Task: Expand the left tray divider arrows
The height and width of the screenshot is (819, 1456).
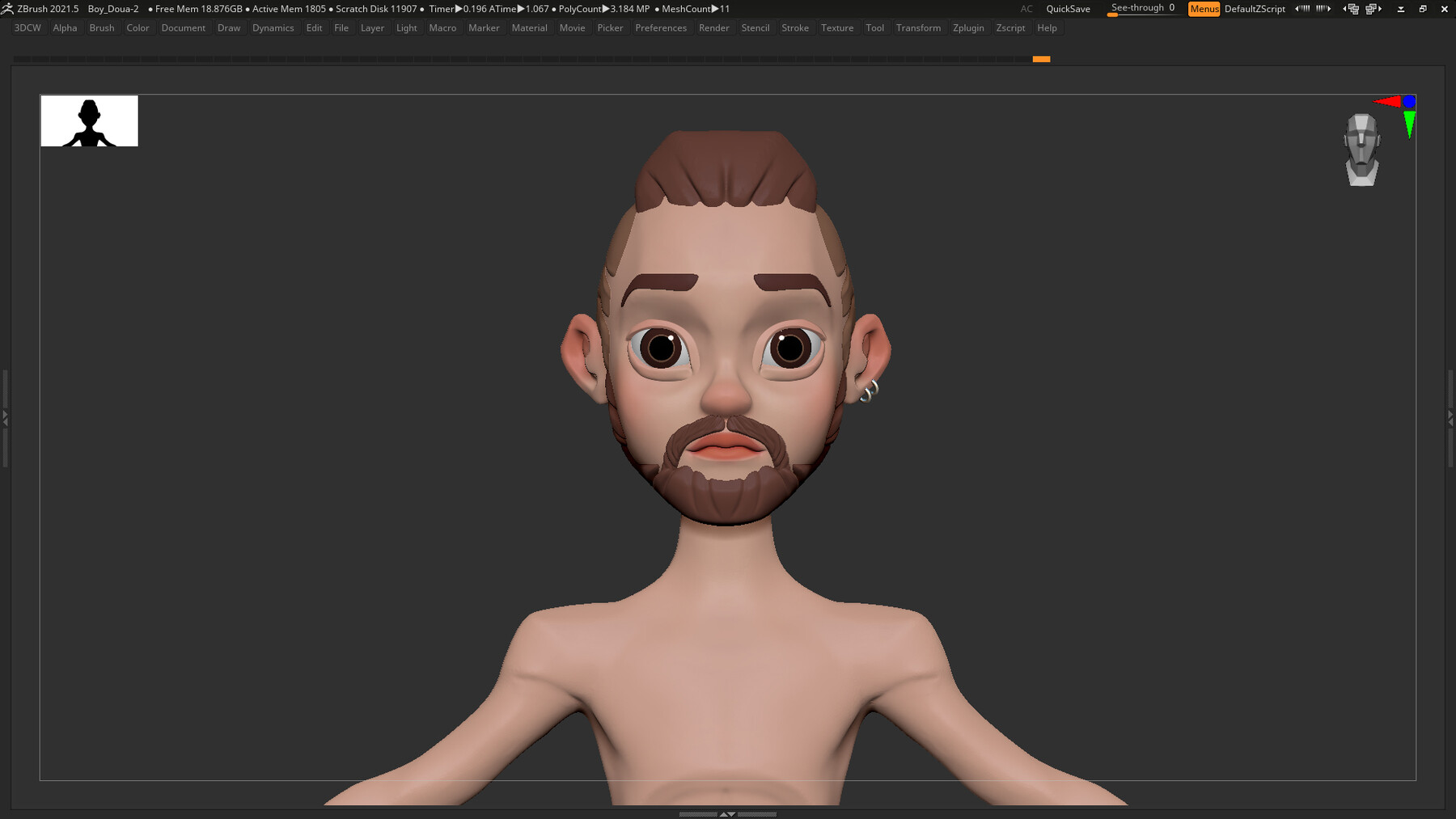Action: click(5, 418)
